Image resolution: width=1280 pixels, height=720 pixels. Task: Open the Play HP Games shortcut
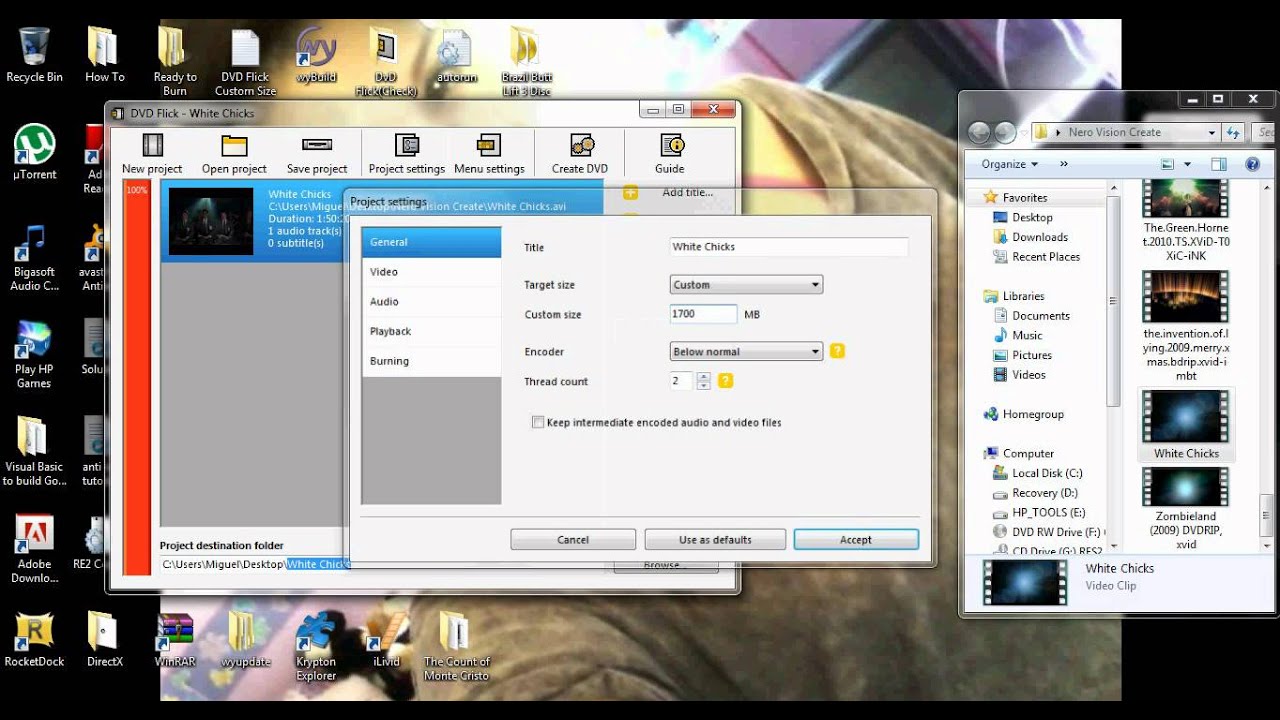pos(34,355)
